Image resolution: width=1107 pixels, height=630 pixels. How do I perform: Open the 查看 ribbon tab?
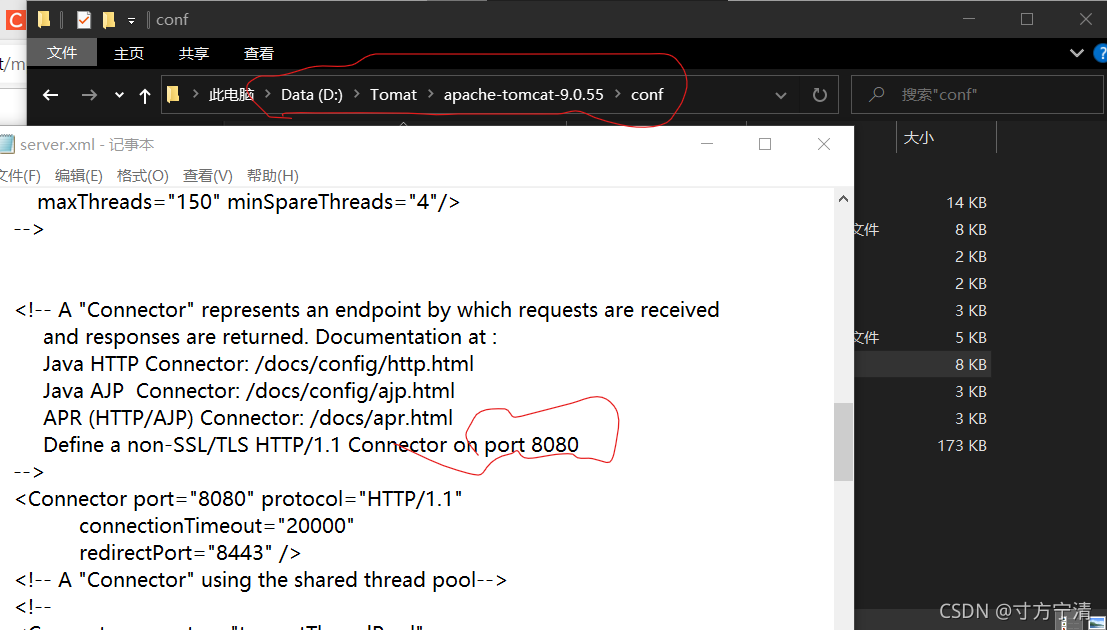tap(258, 54)
